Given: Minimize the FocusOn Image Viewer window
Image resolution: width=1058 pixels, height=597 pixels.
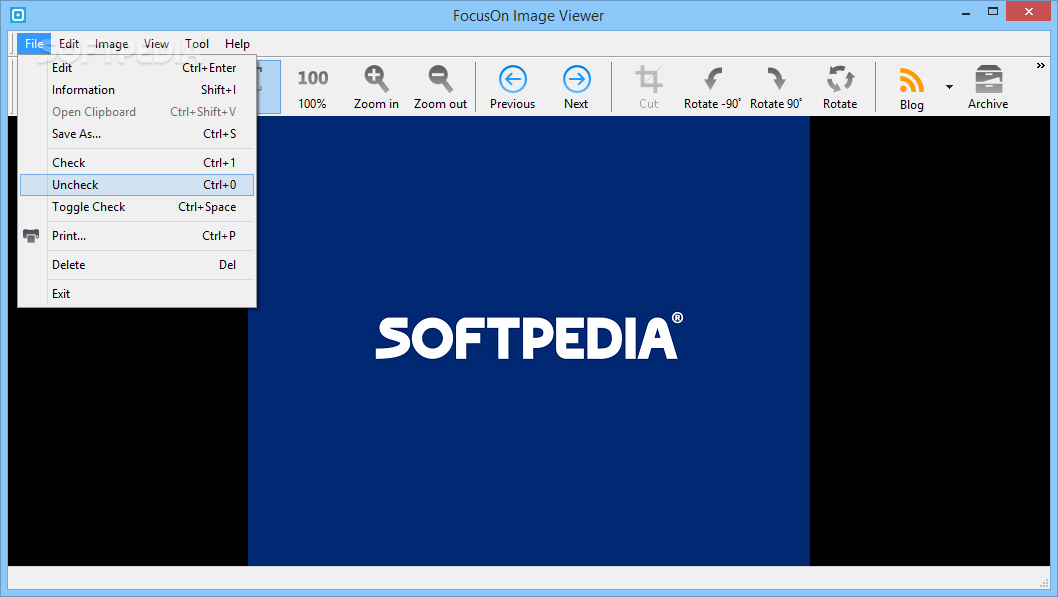Looking at the screenshot, I should coord(966,12).
